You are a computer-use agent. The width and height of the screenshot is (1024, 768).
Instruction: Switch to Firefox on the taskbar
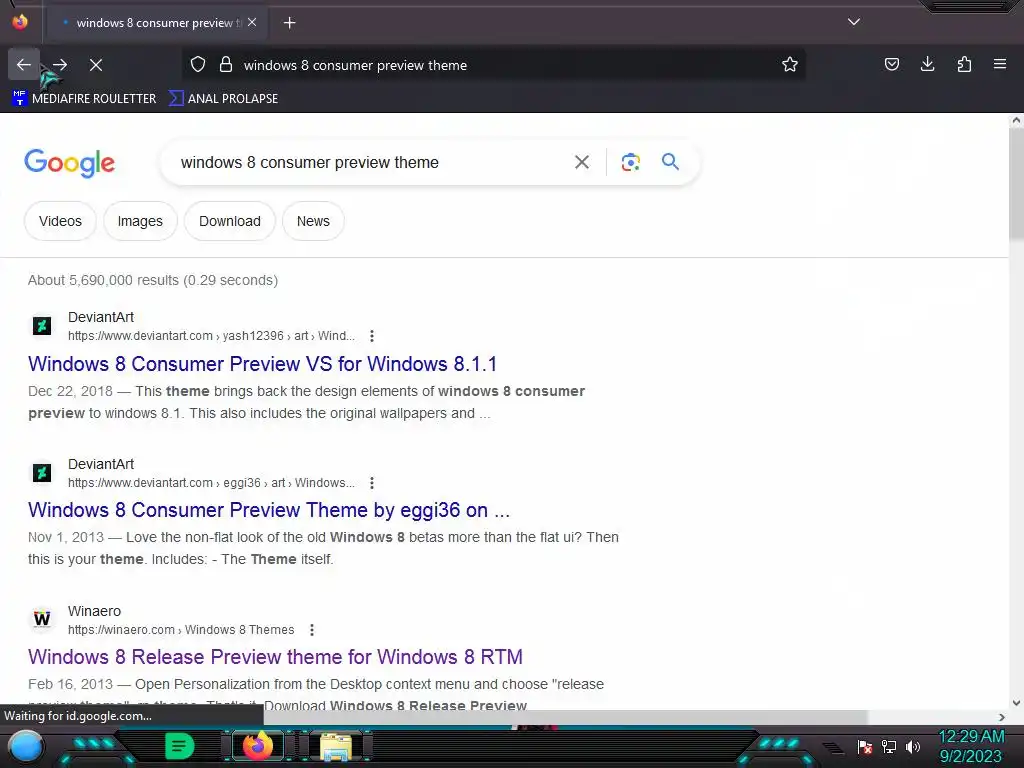(x=258, y=746)
